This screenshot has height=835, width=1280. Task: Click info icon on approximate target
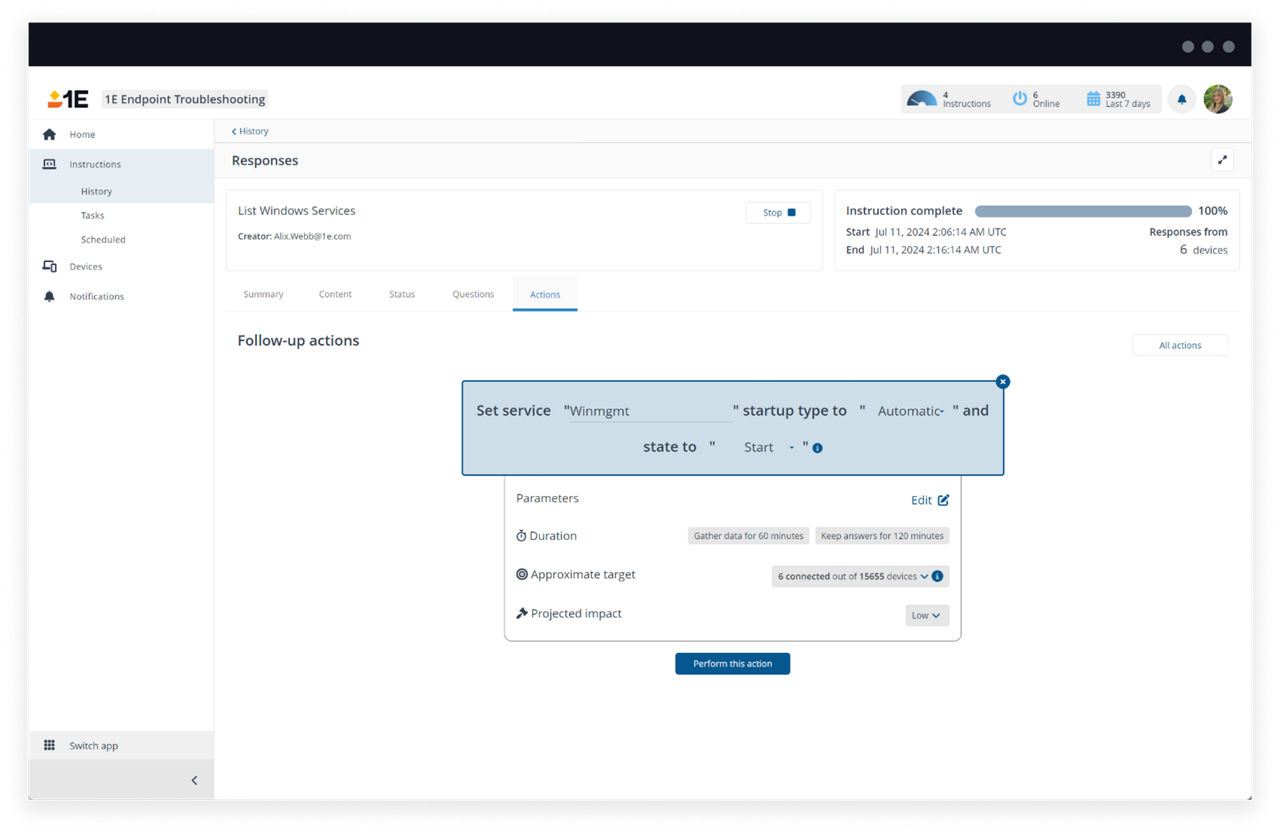(x=937, y=576)
